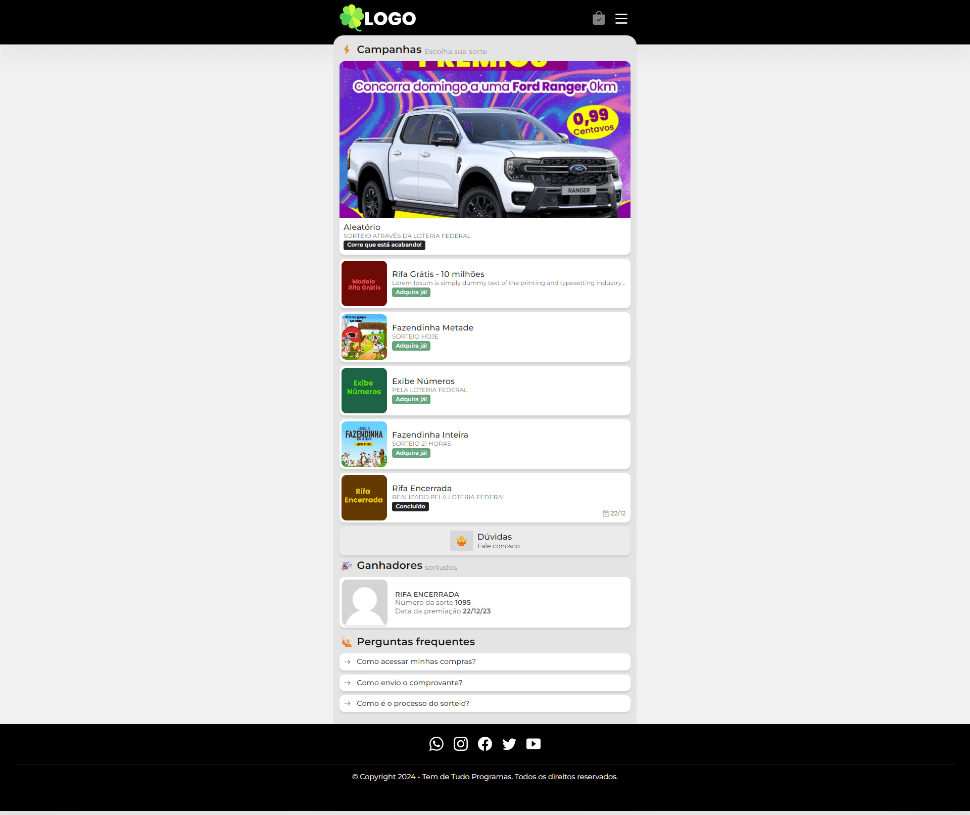The width and height of the screenshot is (970, 815).
Task: Click the clover LOGO in the header
Action: click(x=378, y=18)
